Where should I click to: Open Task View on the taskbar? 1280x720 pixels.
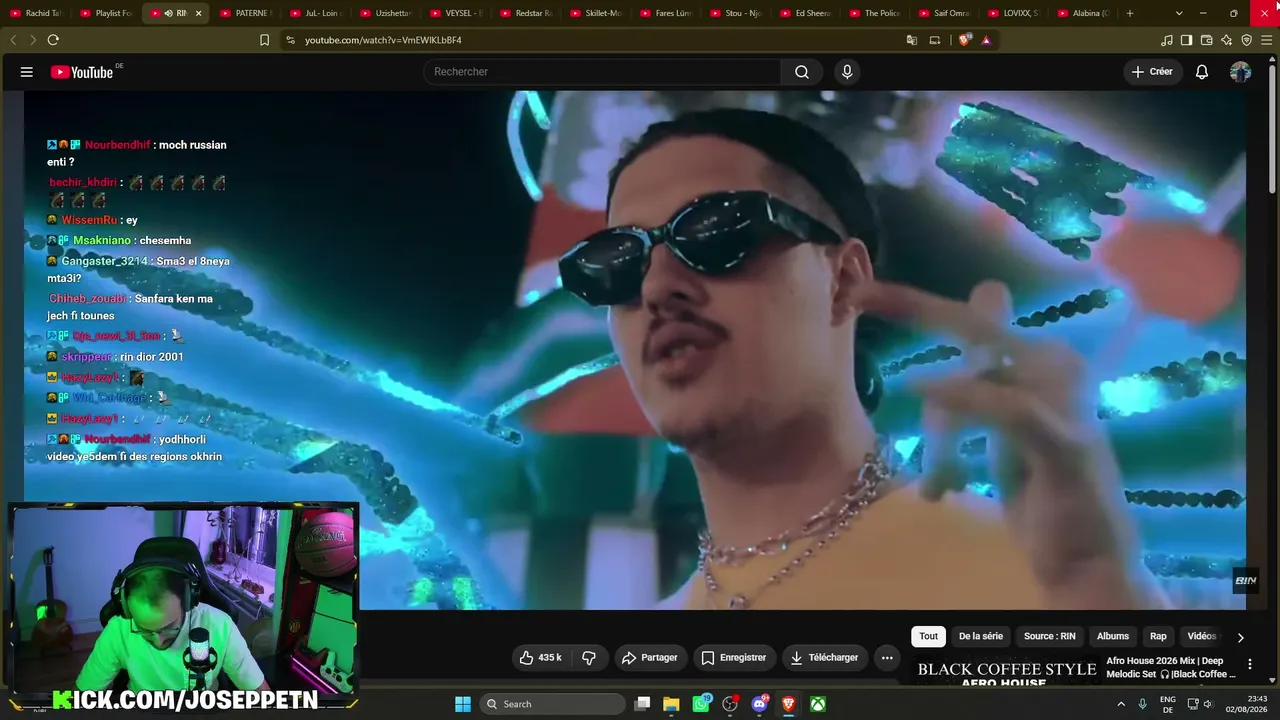(x=643, y=704)
